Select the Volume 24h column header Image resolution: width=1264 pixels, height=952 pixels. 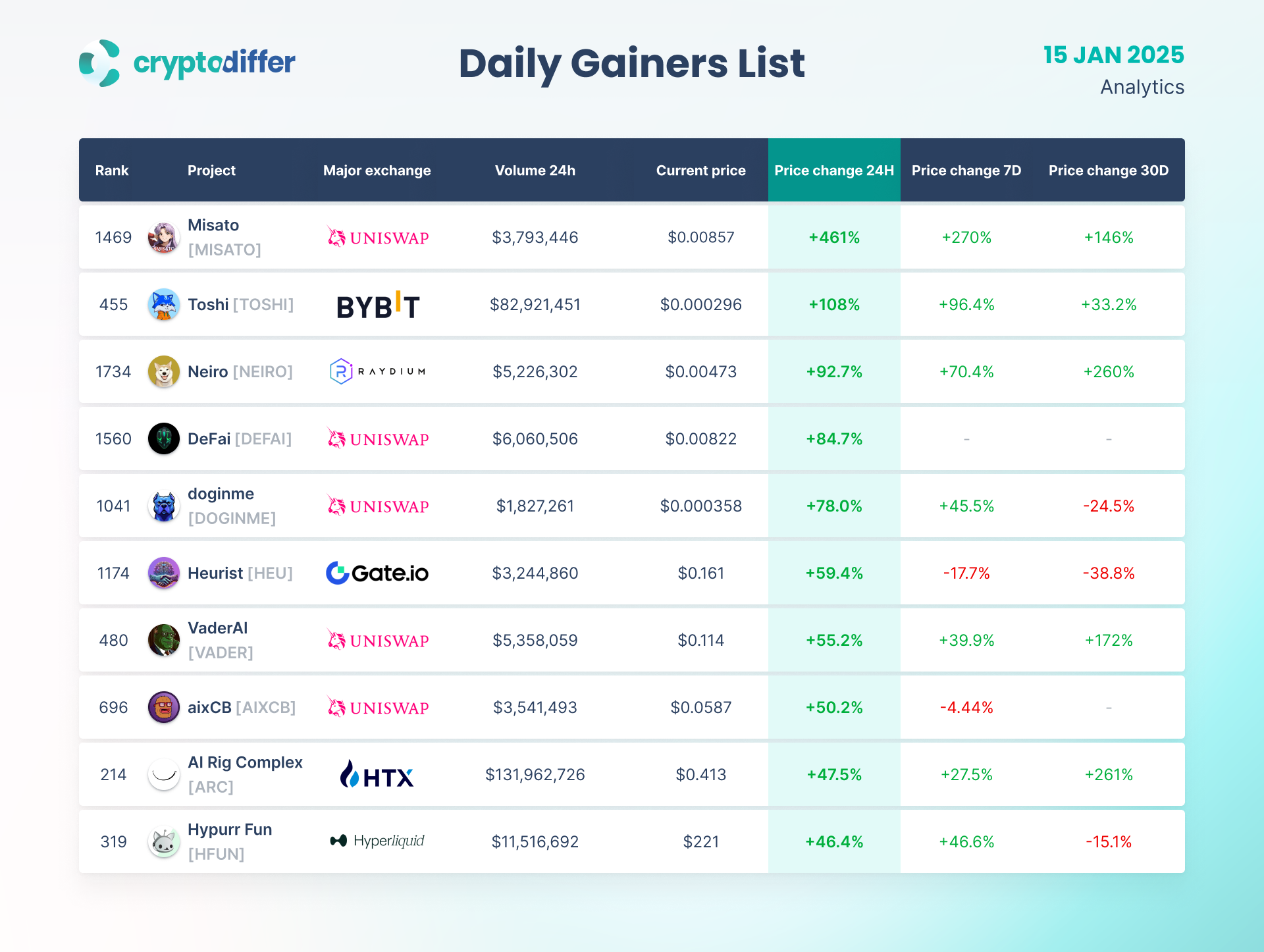535,171
